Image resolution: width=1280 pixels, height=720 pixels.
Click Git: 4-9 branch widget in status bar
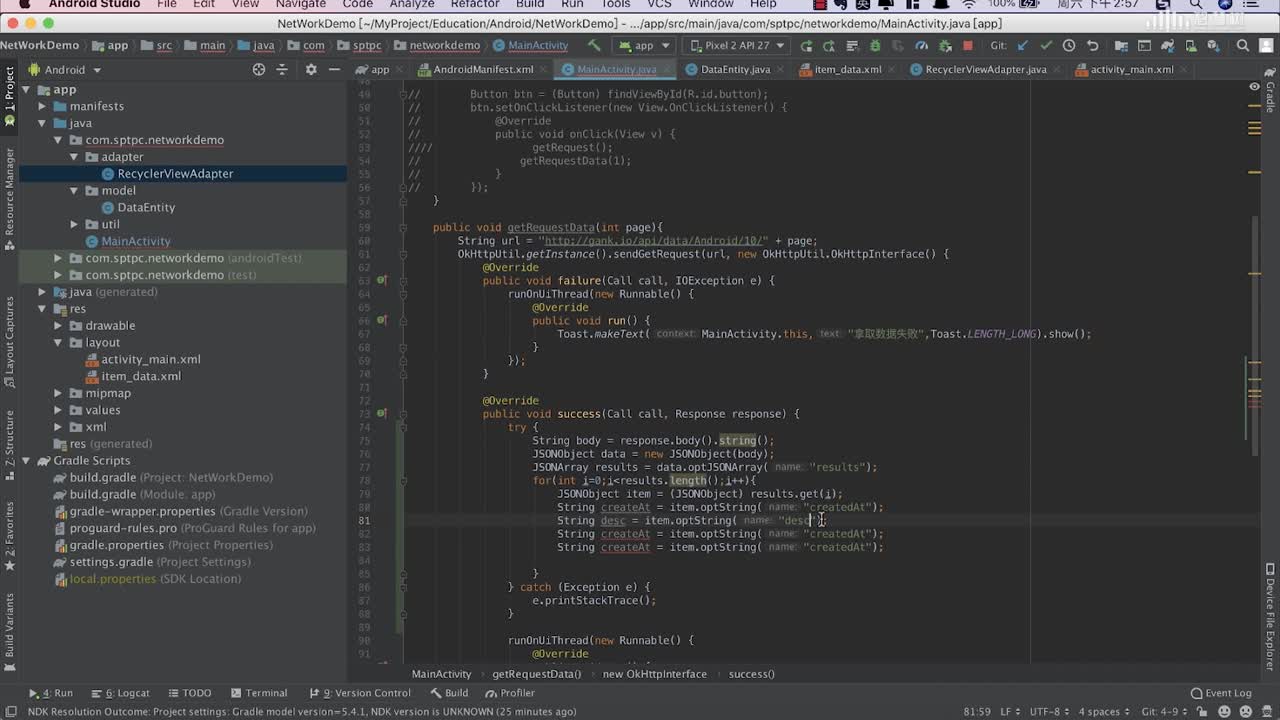tap(1166, 712)
